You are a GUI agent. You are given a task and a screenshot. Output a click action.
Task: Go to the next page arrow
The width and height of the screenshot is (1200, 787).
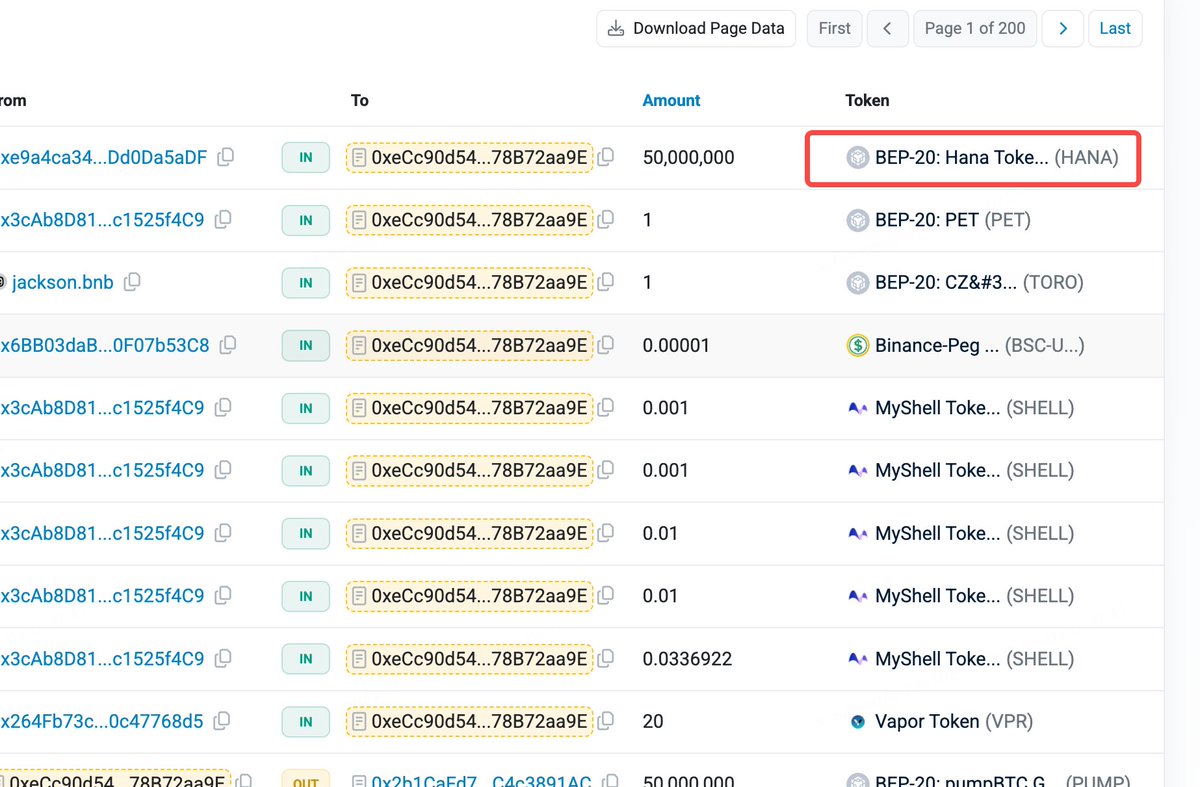(1063, 28)
